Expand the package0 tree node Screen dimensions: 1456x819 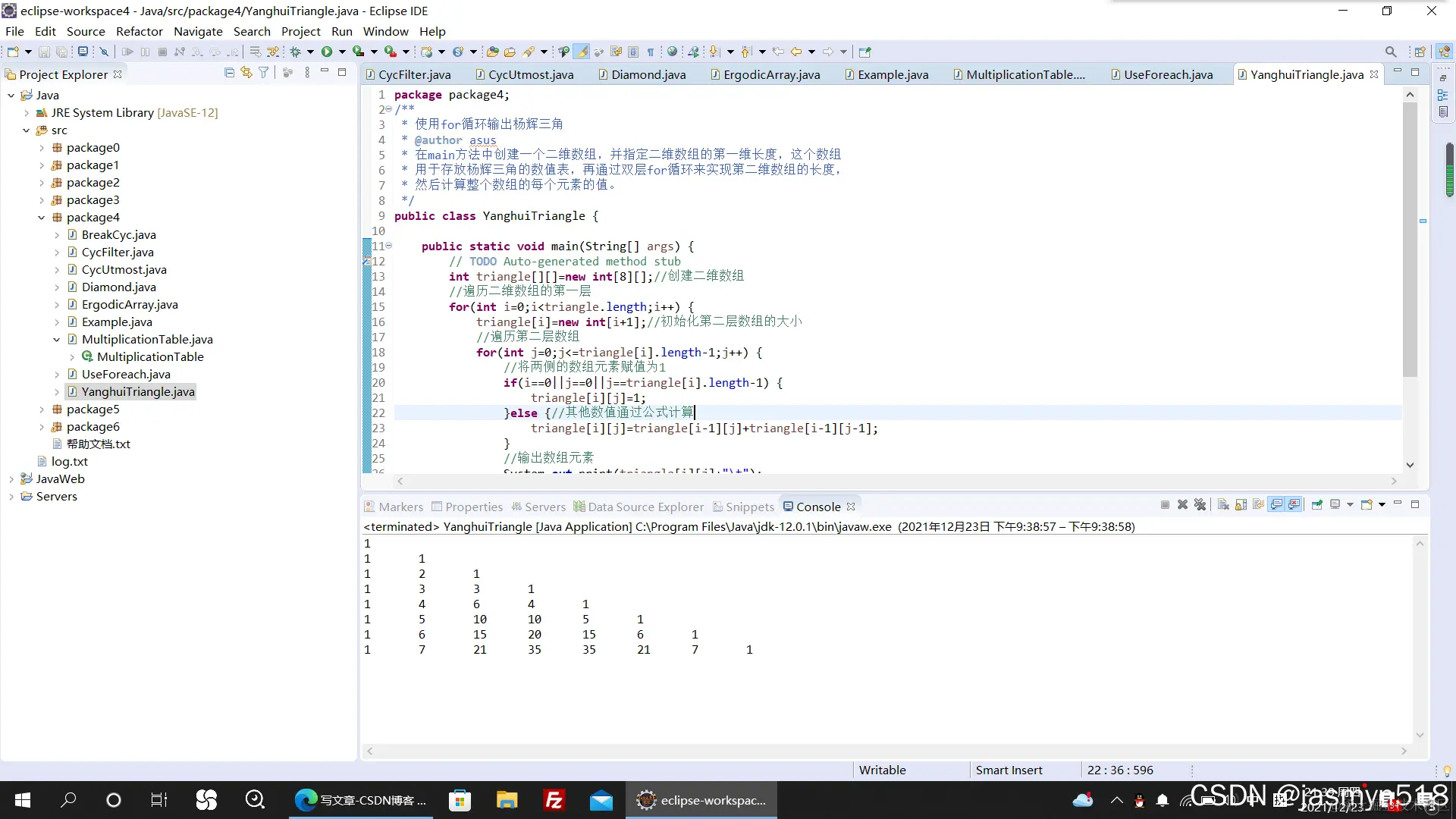point(42,148)
